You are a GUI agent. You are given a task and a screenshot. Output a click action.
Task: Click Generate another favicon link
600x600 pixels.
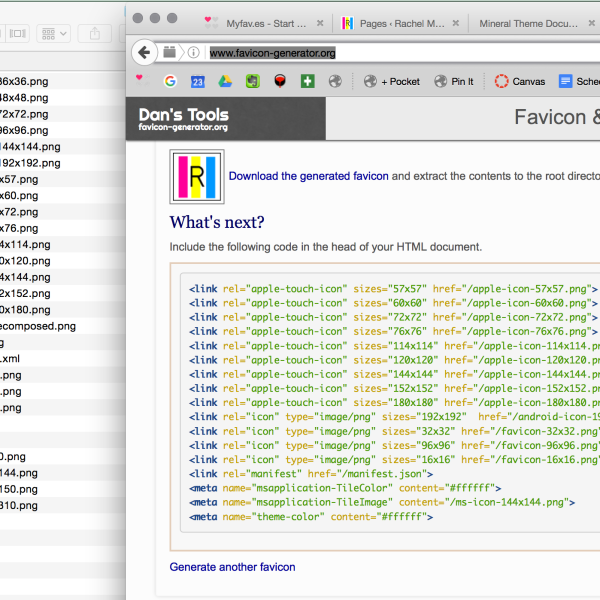[x=232, y=567]
